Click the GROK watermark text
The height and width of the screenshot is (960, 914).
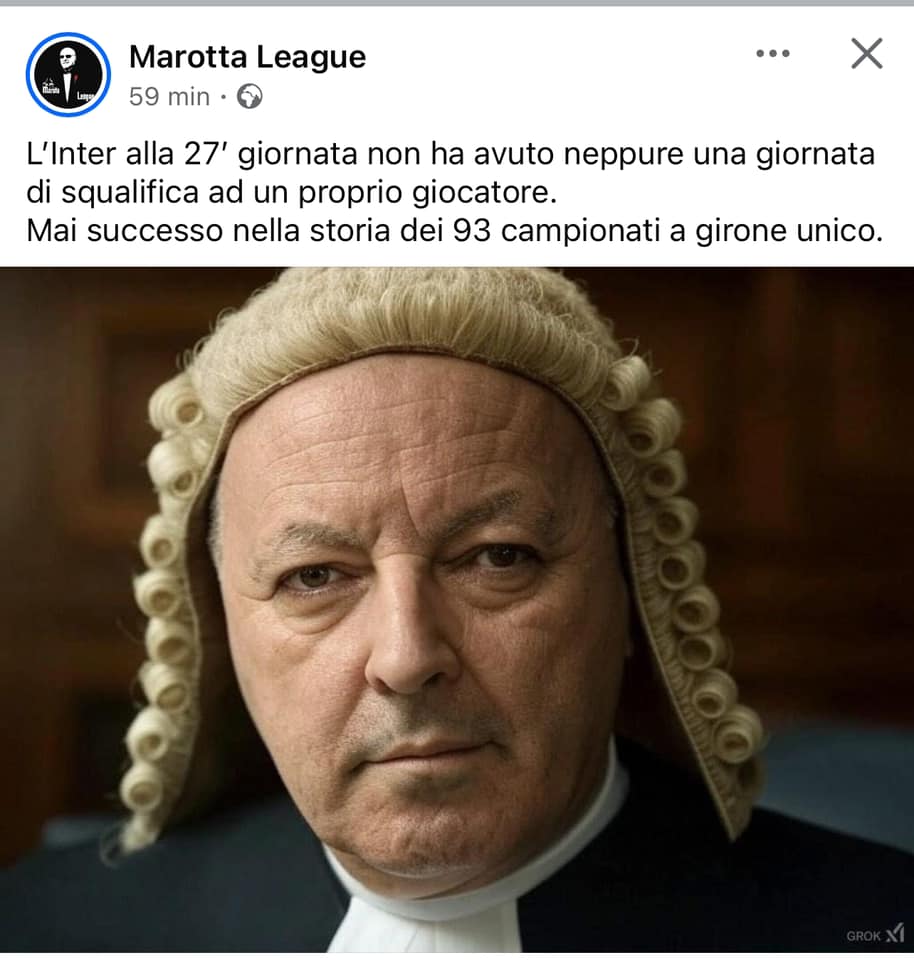tap(864, 936)
